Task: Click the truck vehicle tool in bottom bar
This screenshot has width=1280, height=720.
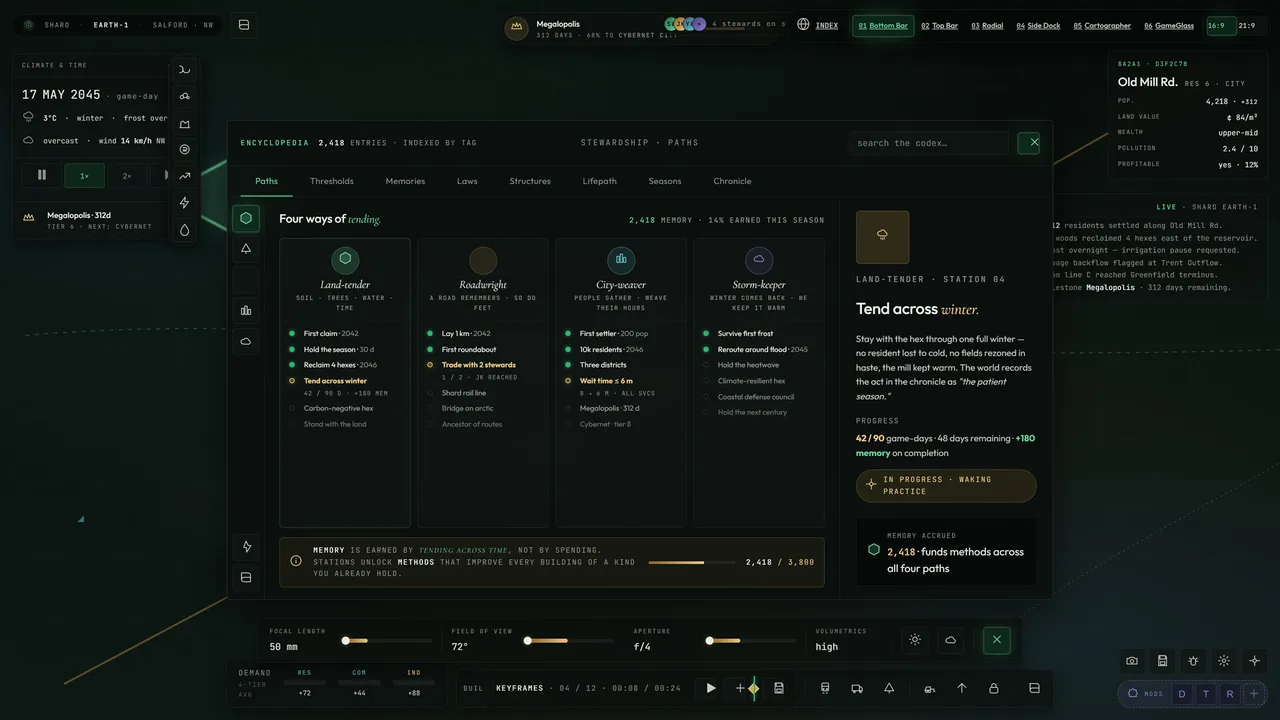Action: point(857,688)
